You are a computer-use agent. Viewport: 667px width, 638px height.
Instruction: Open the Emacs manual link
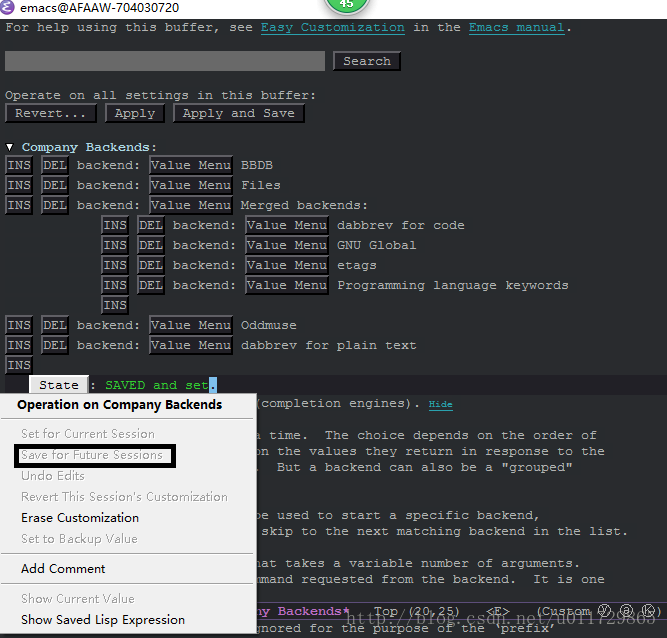(x=516, y=28)
